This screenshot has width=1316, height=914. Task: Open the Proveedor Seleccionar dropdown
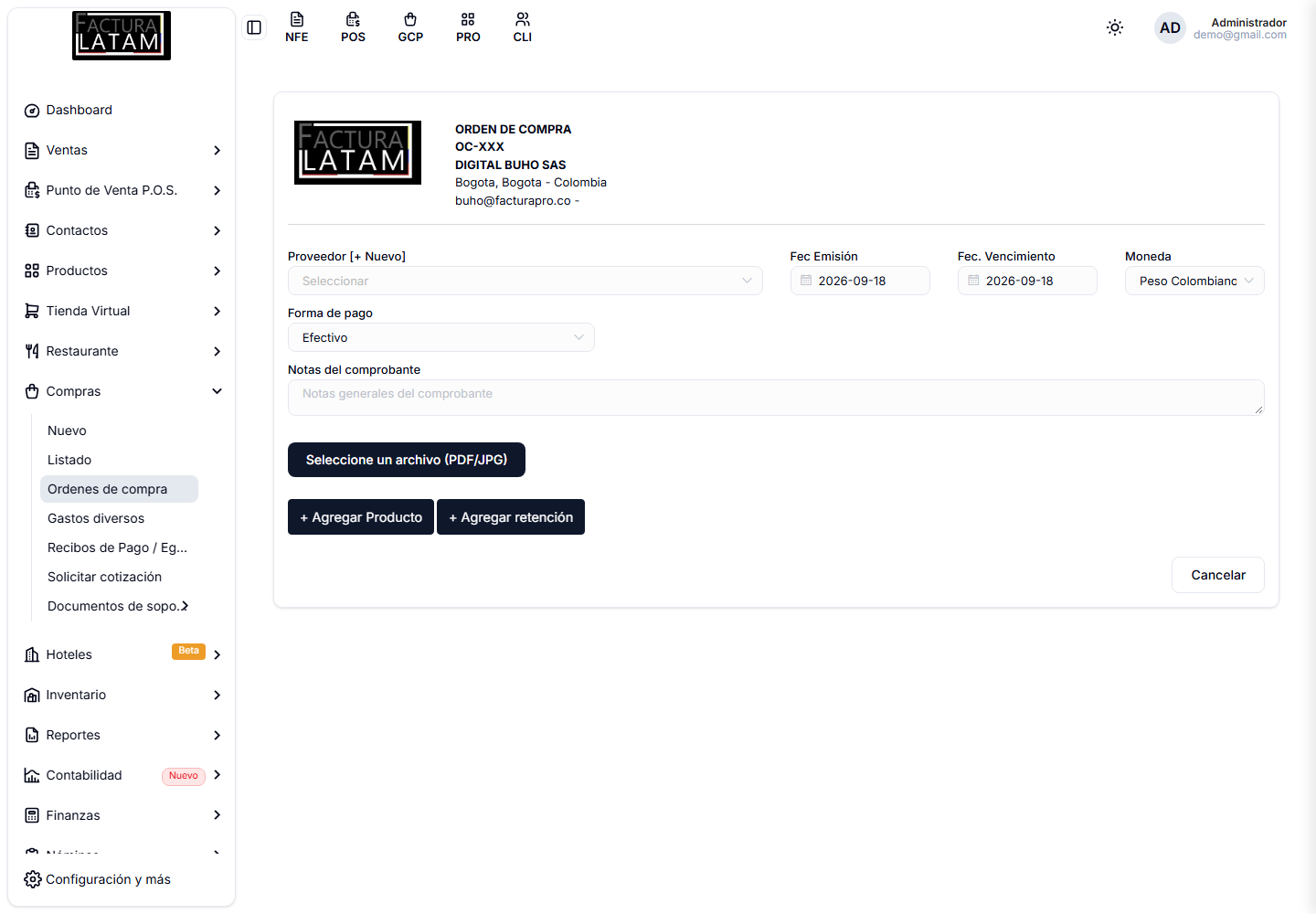(x=525, y=281)
